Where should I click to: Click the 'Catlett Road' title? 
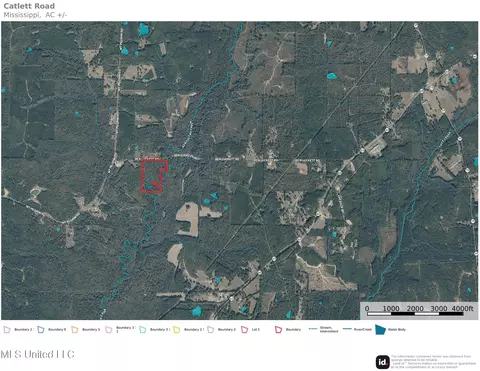tap(29, 6)
